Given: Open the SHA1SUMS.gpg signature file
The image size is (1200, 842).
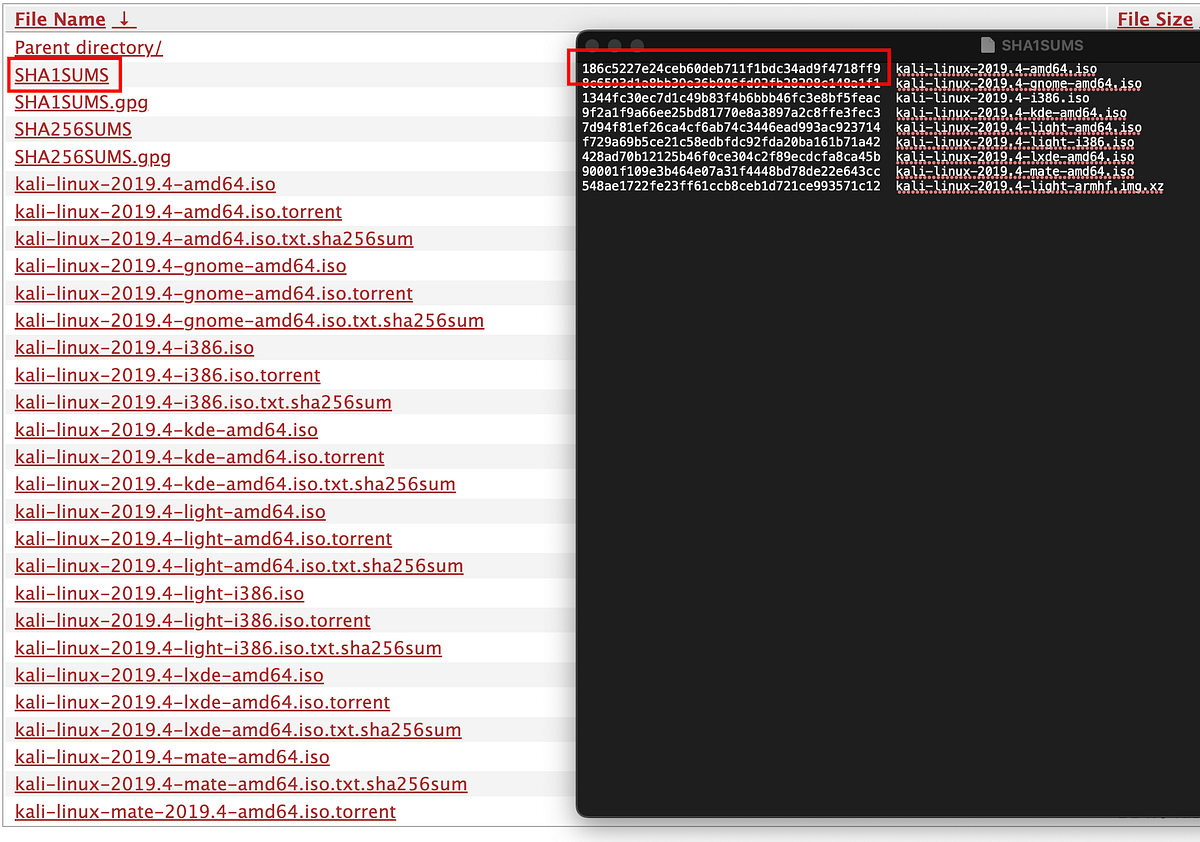Looking at the screenshot, I should click(80, 102).
